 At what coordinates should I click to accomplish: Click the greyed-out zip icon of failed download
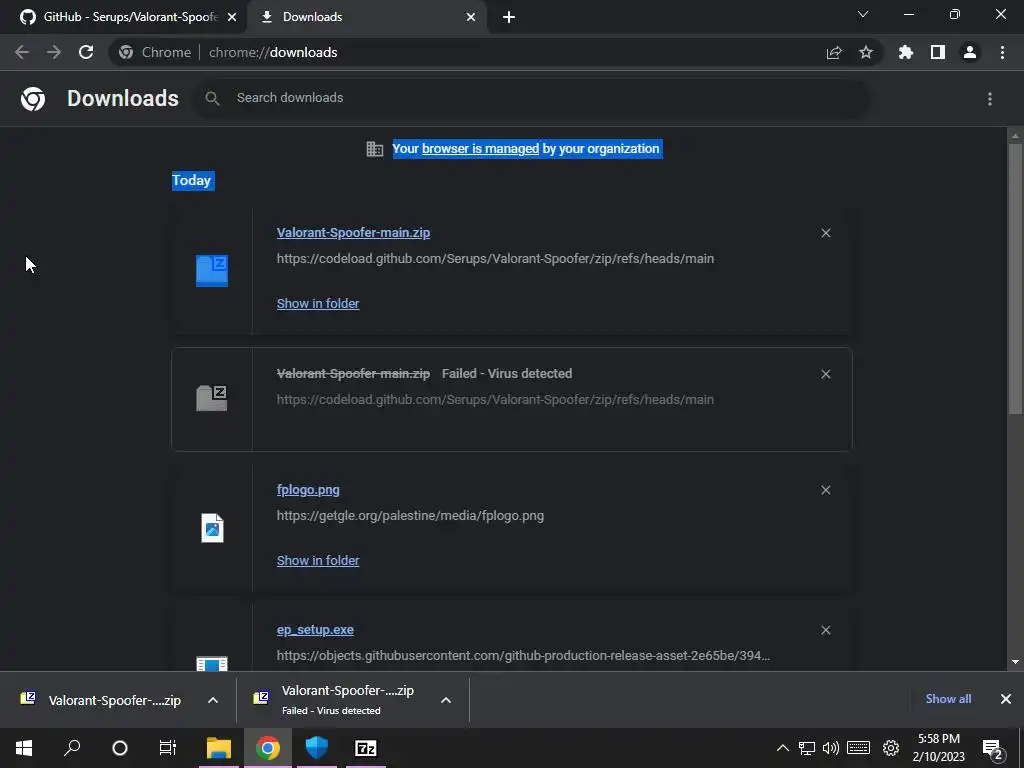click(212, 398)
